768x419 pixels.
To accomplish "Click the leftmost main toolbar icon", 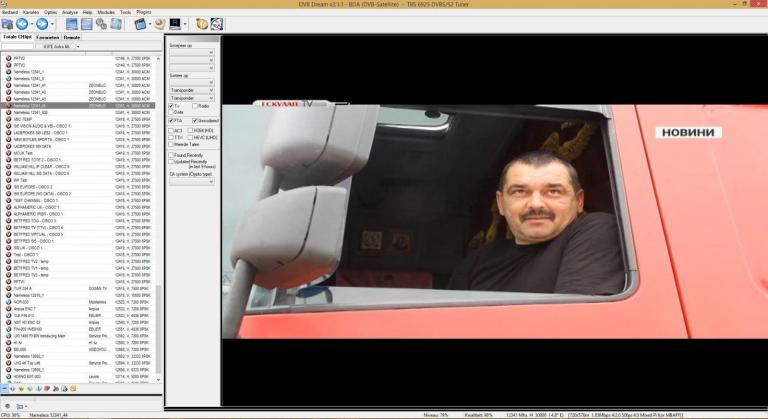I will pyautogui.click(x=7, y=23).
